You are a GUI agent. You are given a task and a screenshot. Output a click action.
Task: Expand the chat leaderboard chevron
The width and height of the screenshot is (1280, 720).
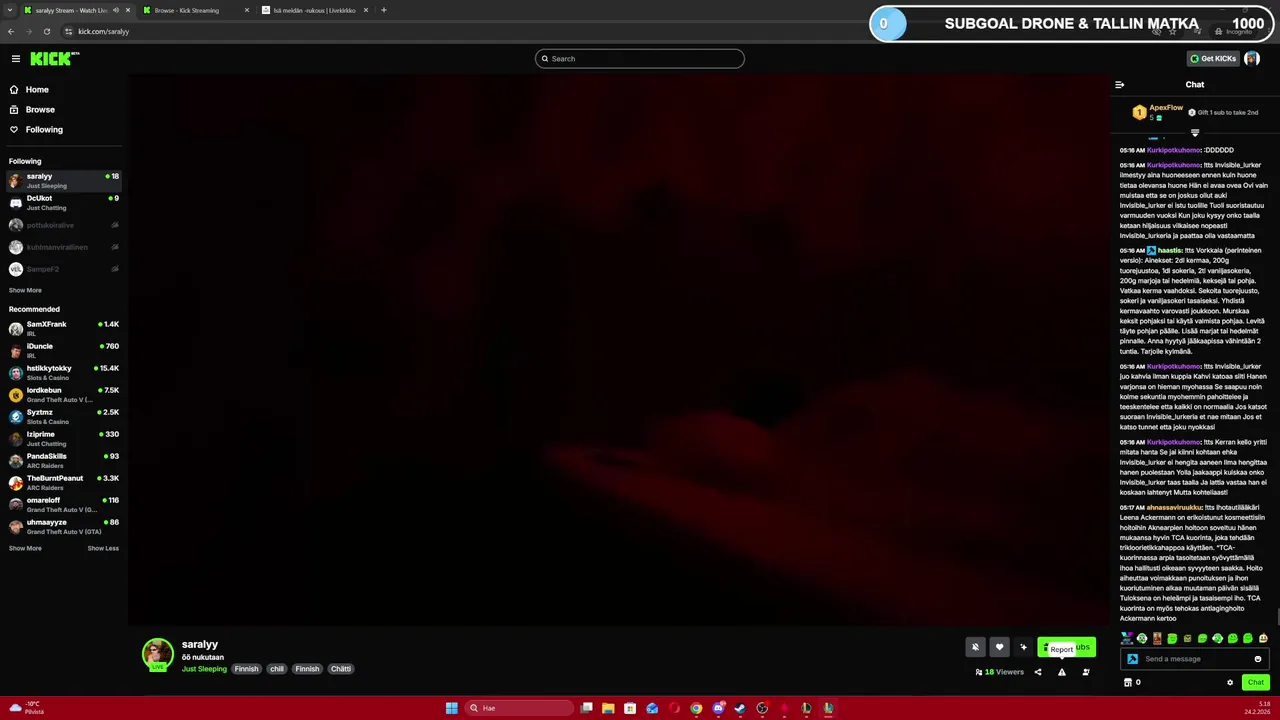[x=1194, y=132]
